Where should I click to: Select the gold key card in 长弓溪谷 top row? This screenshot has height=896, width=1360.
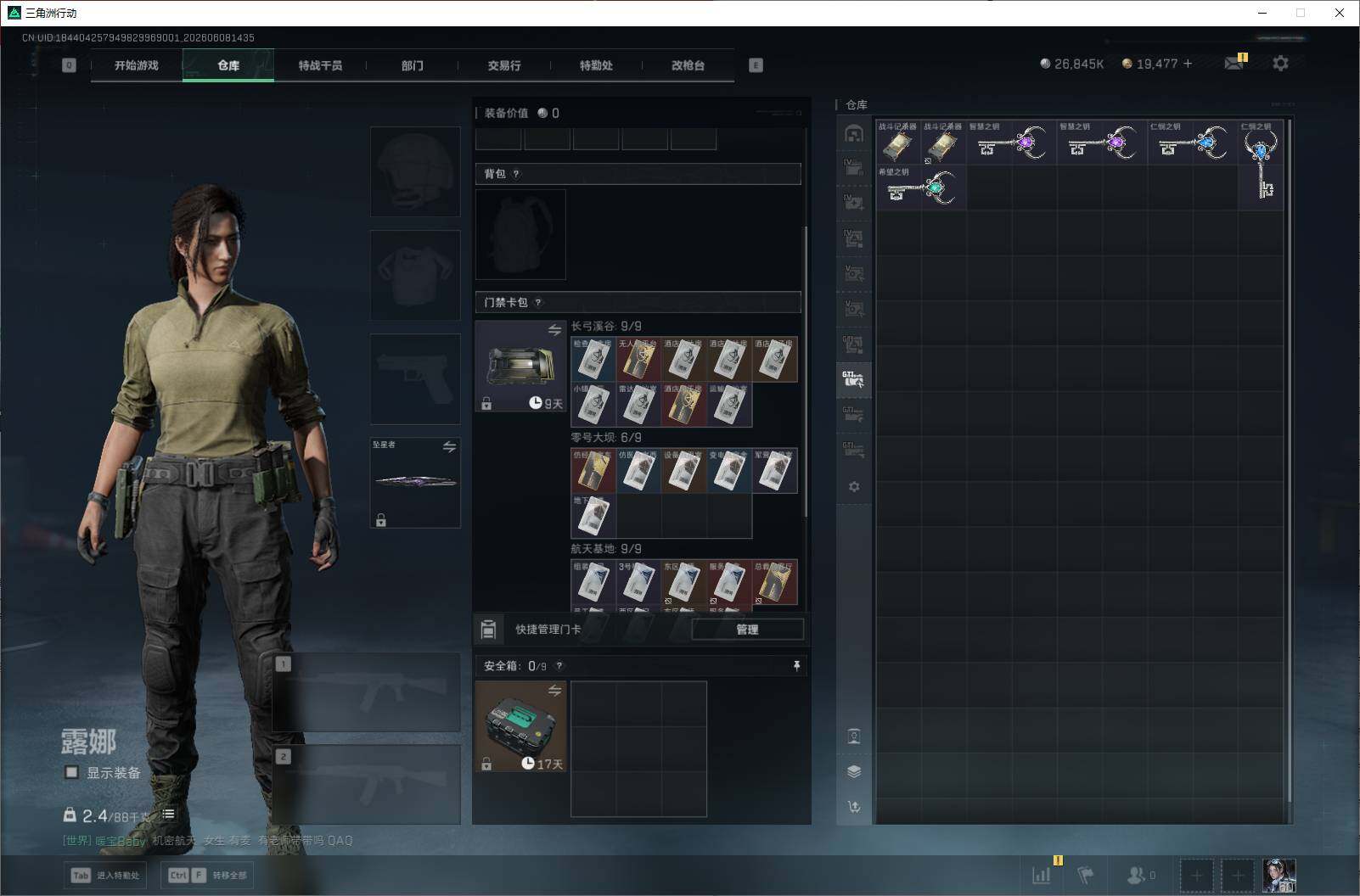[638, 359]
